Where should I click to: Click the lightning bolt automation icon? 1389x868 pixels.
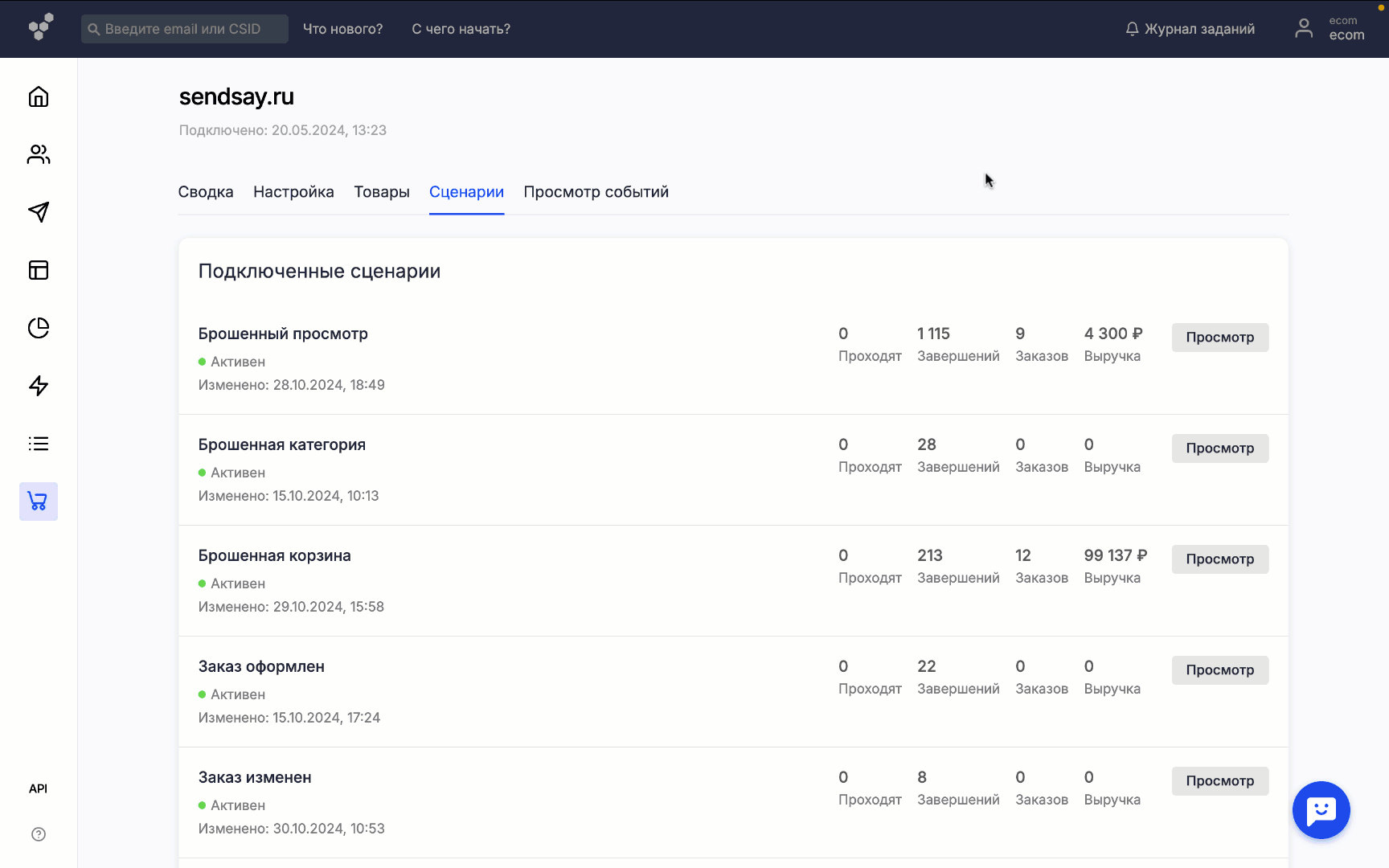point(39,386)
